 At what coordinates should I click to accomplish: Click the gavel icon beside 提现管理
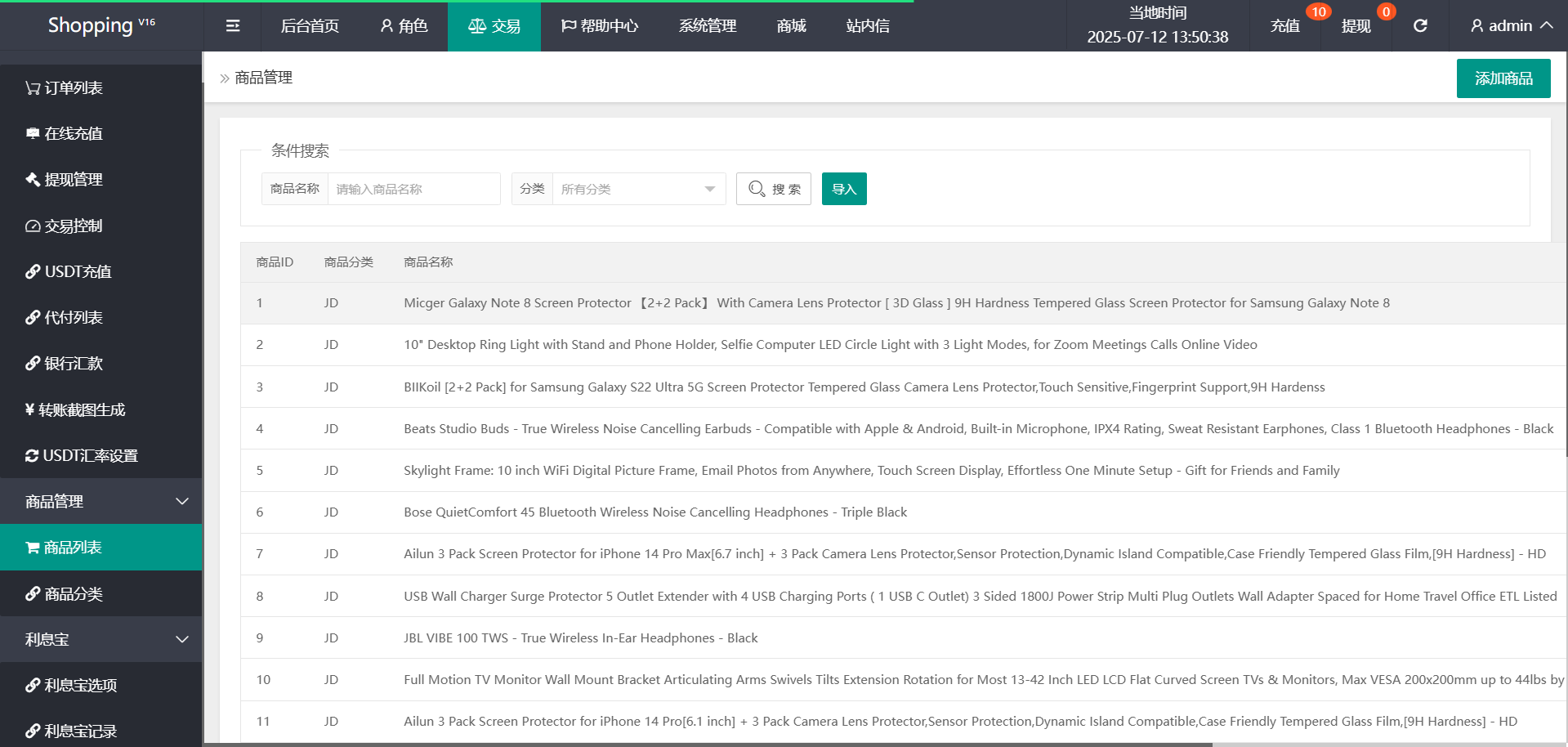[33, 179]
